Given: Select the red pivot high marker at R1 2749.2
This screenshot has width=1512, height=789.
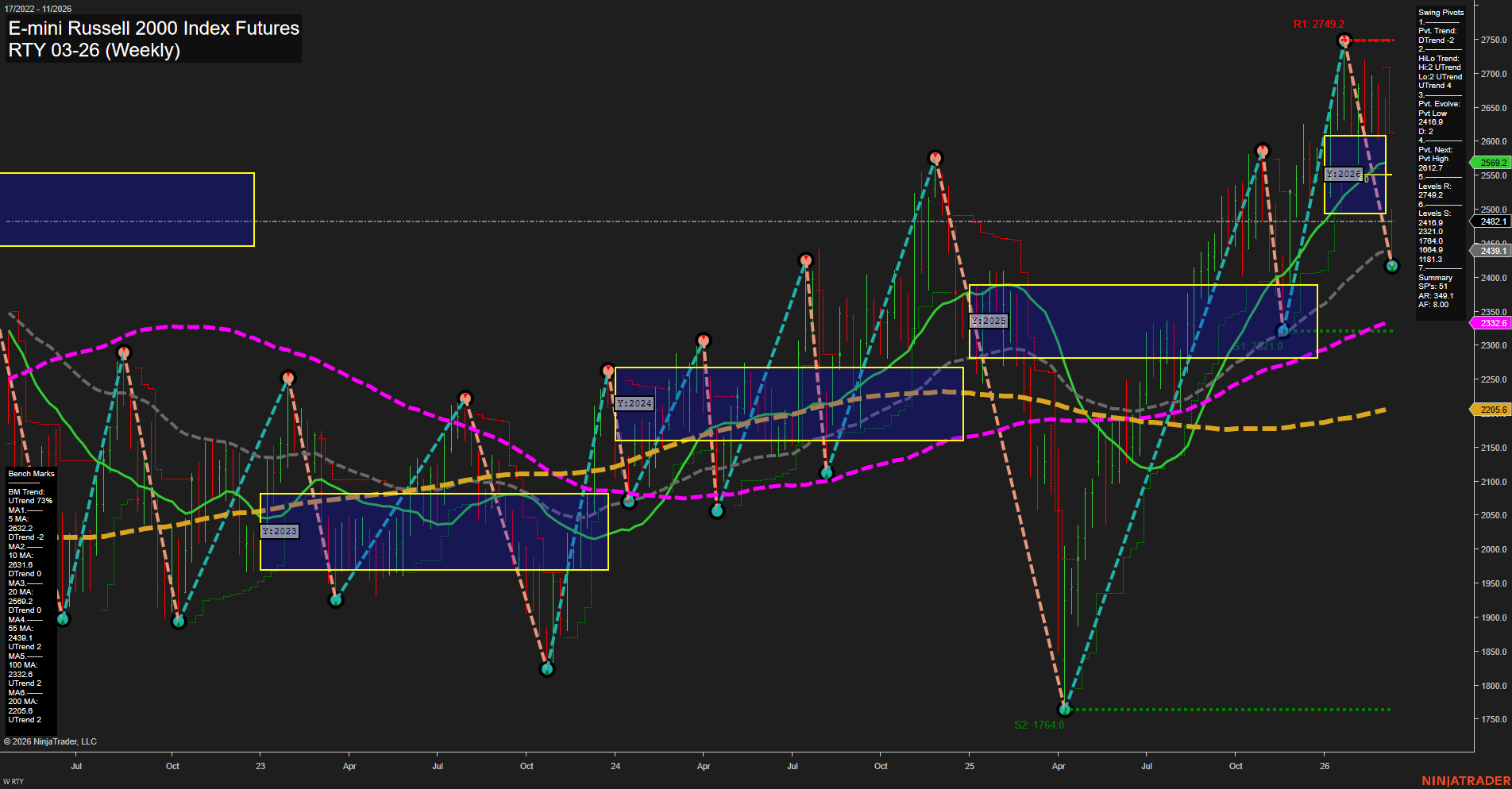Looking at the screenshot, I should point(1344,39).
